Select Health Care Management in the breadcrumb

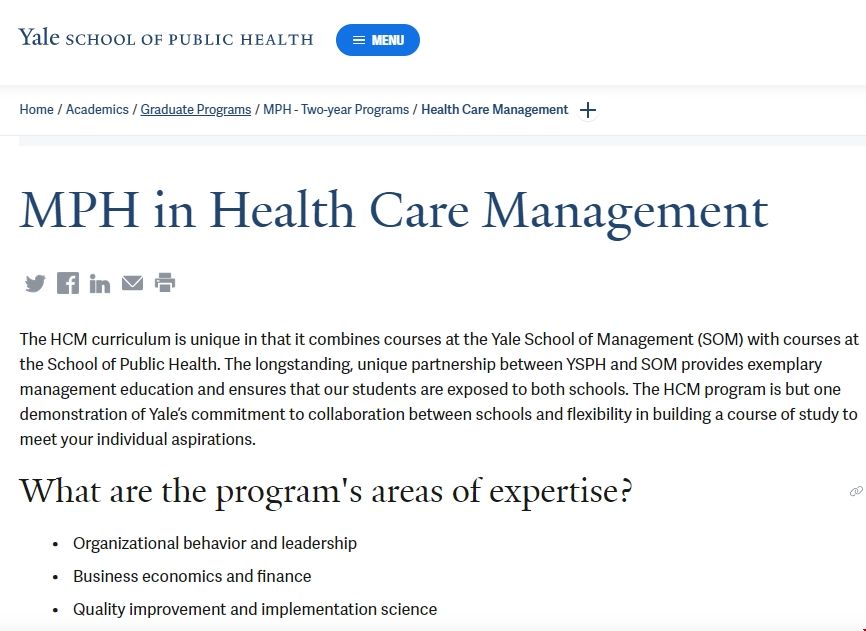click(494, 109)
